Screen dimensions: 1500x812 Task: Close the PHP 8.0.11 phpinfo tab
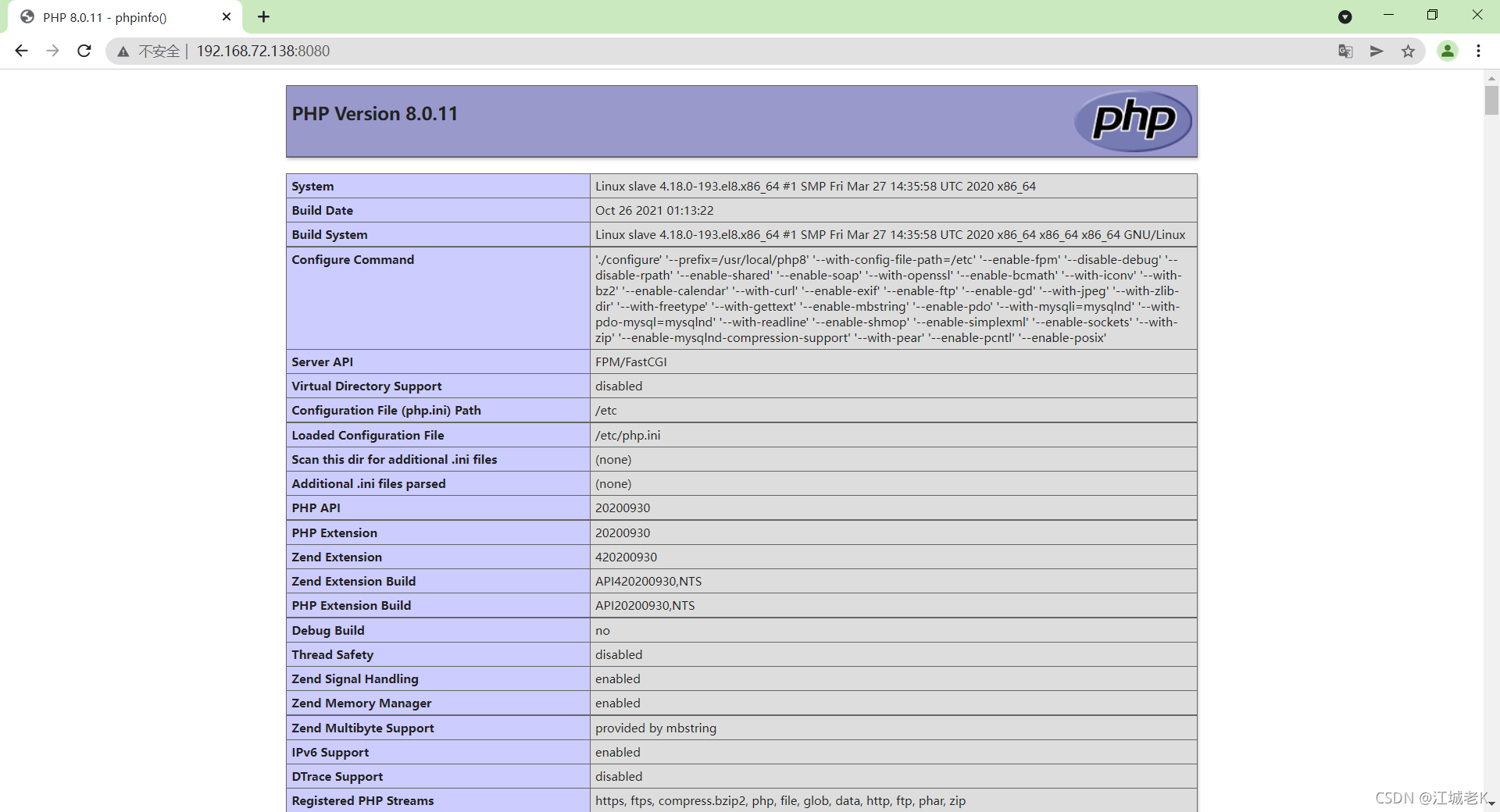coord(227,16)
